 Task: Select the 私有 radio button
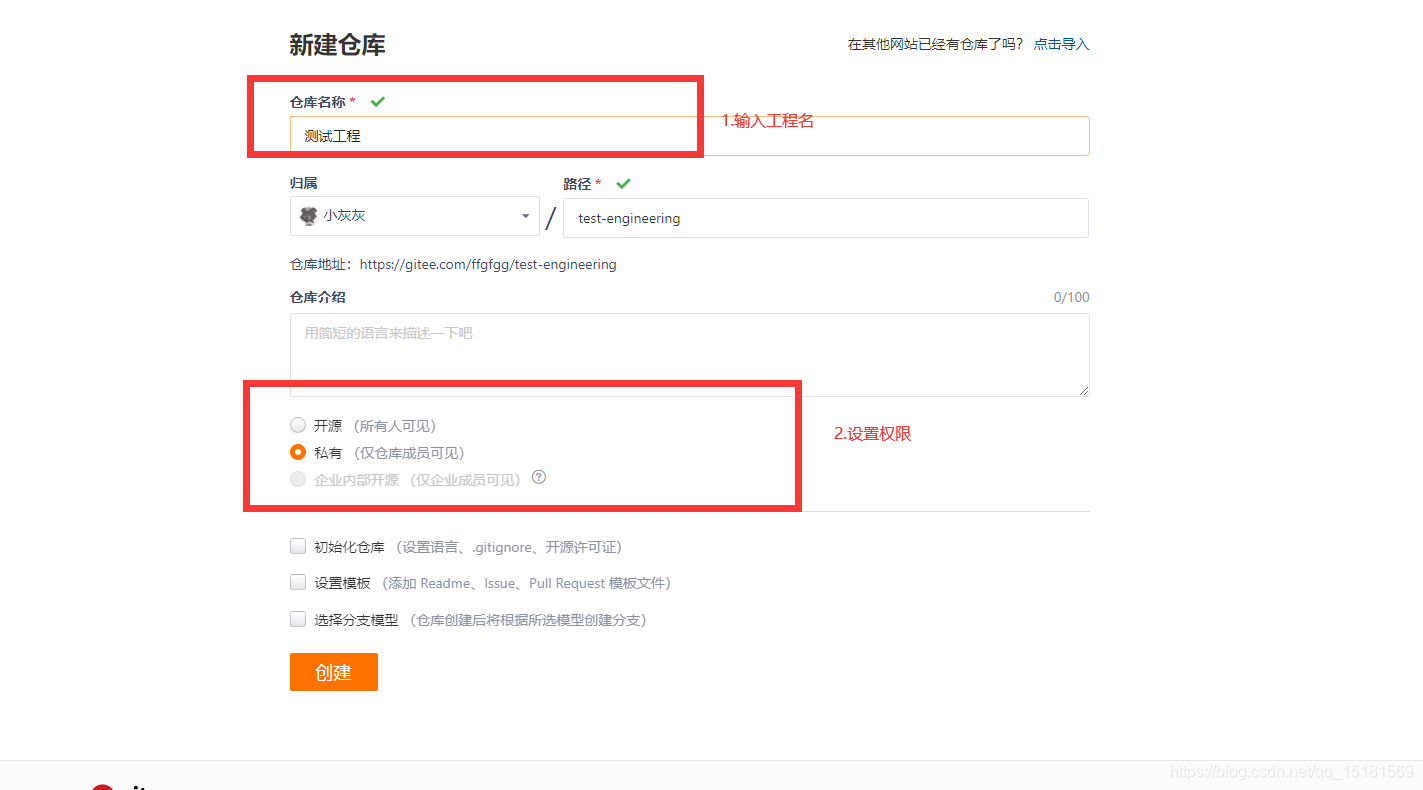(x=298, y=452)
